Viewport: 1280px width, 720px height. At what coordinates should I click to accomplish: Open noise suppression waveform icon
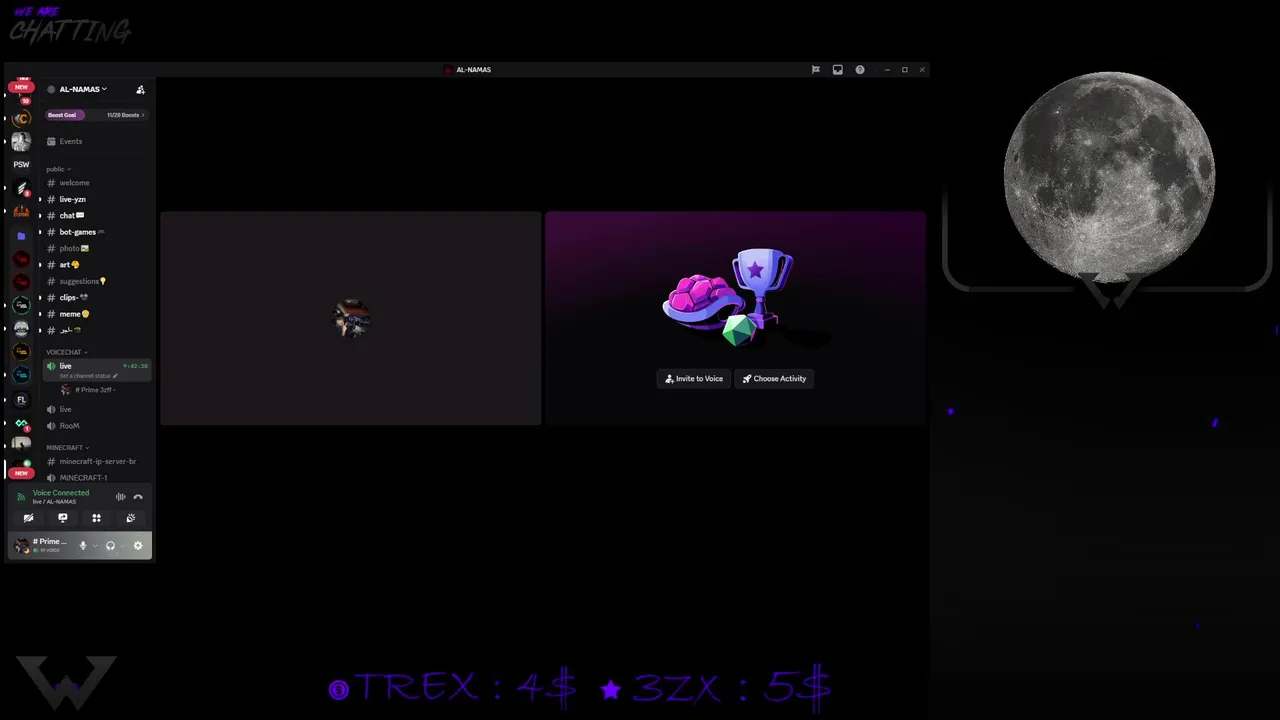(120, 497)
